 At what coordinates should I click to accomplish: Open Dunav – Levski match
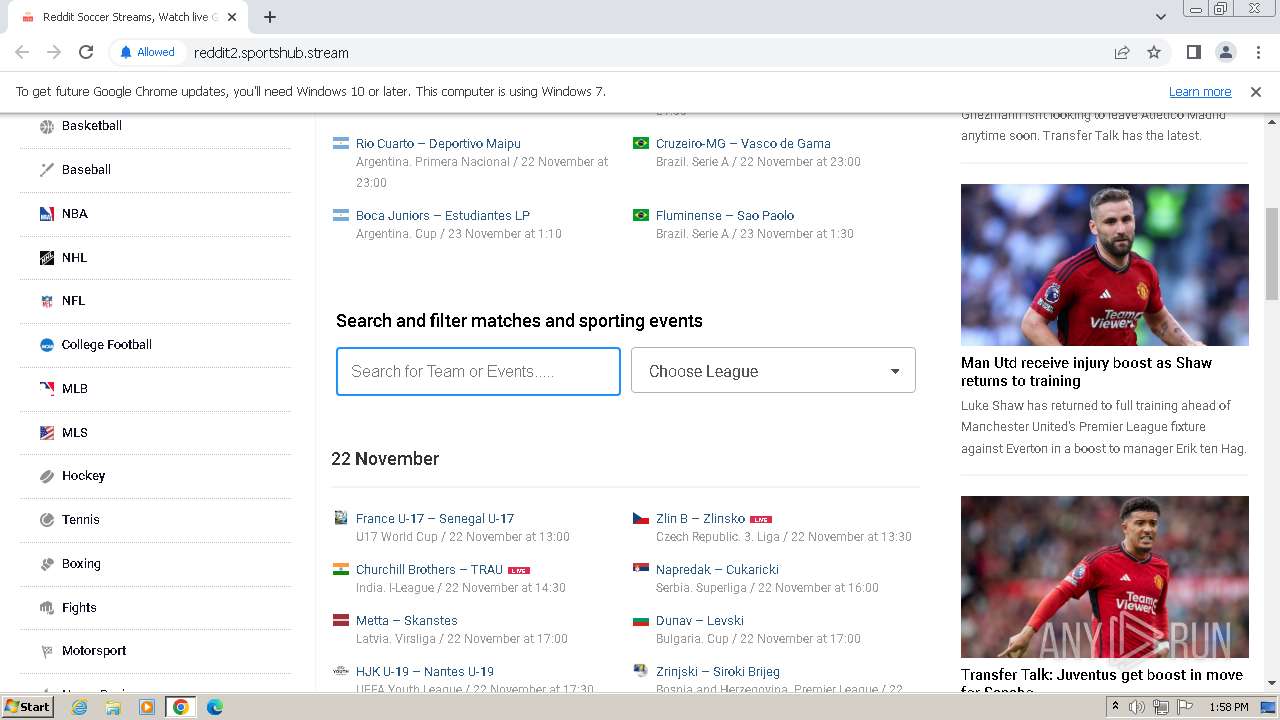click(x=700, y=621)
